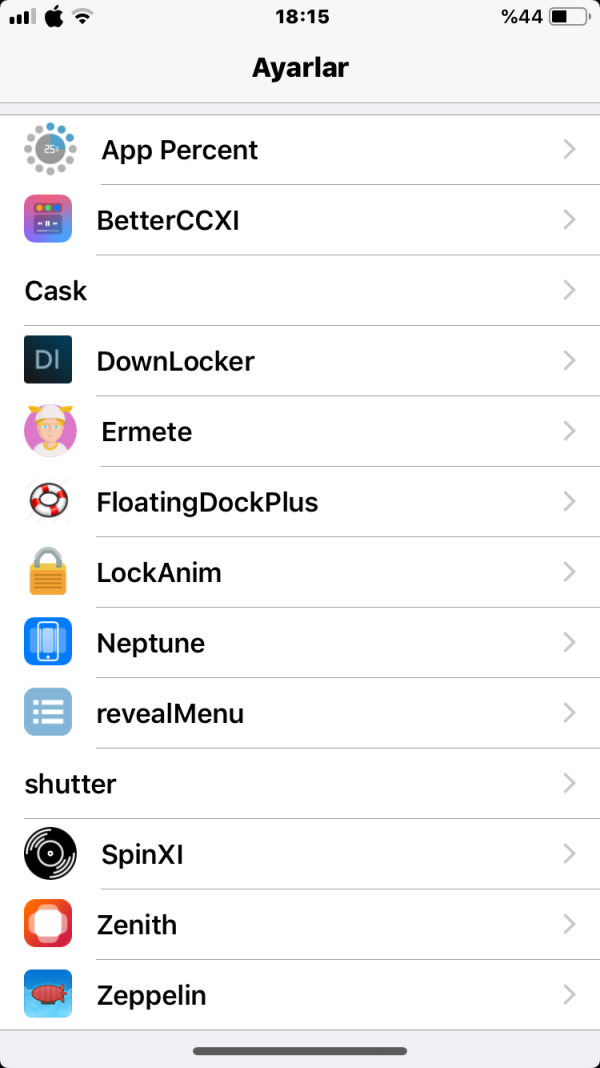
Task: Tap the App Percent dotted circle icon
Action: click(x=48, y=150)
